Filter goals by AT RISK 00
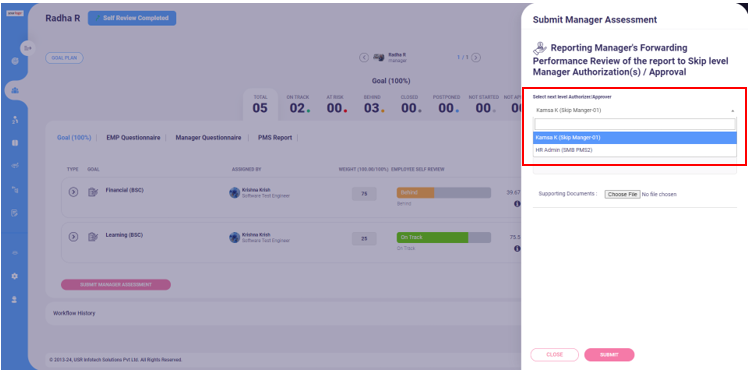This screenshot has width=755, height=375. pyautogui.click(x=336, y=104)
